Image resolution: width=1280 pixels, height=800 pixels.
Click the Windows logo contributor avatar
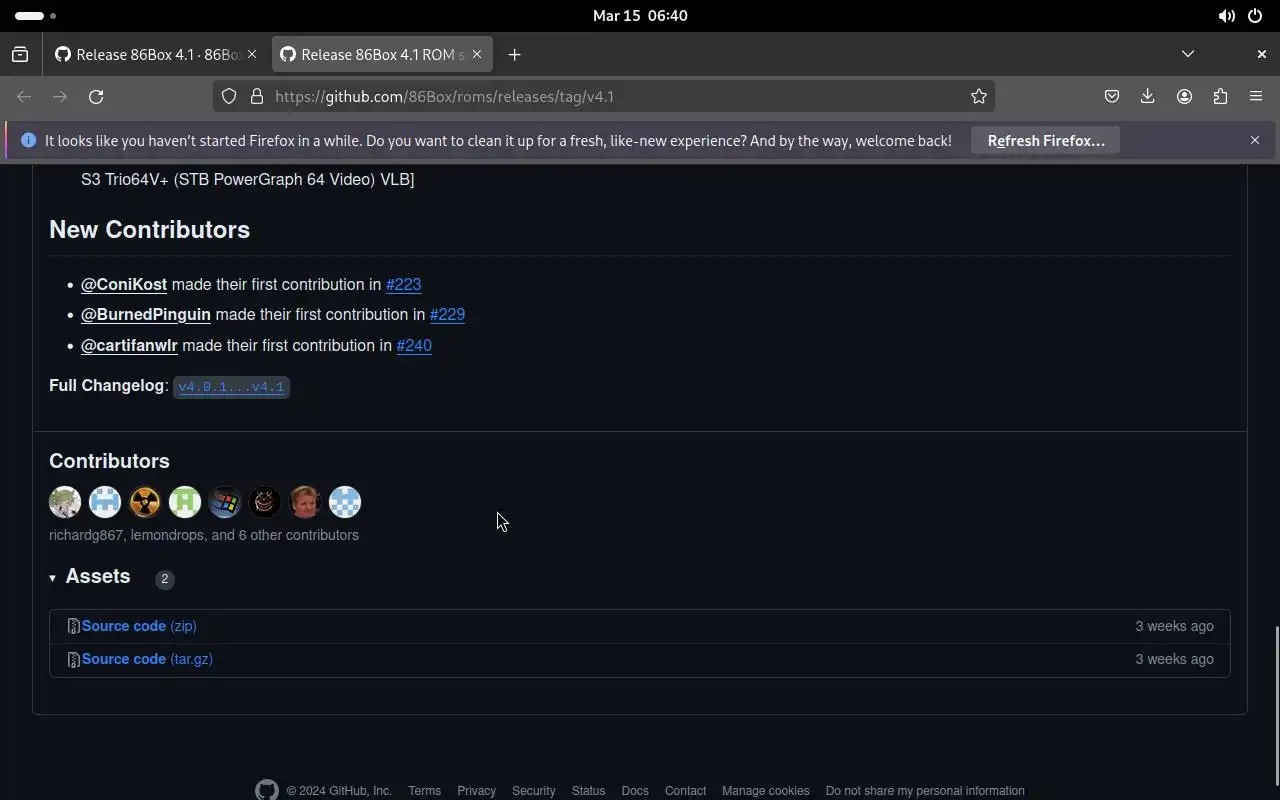[225, 502]
